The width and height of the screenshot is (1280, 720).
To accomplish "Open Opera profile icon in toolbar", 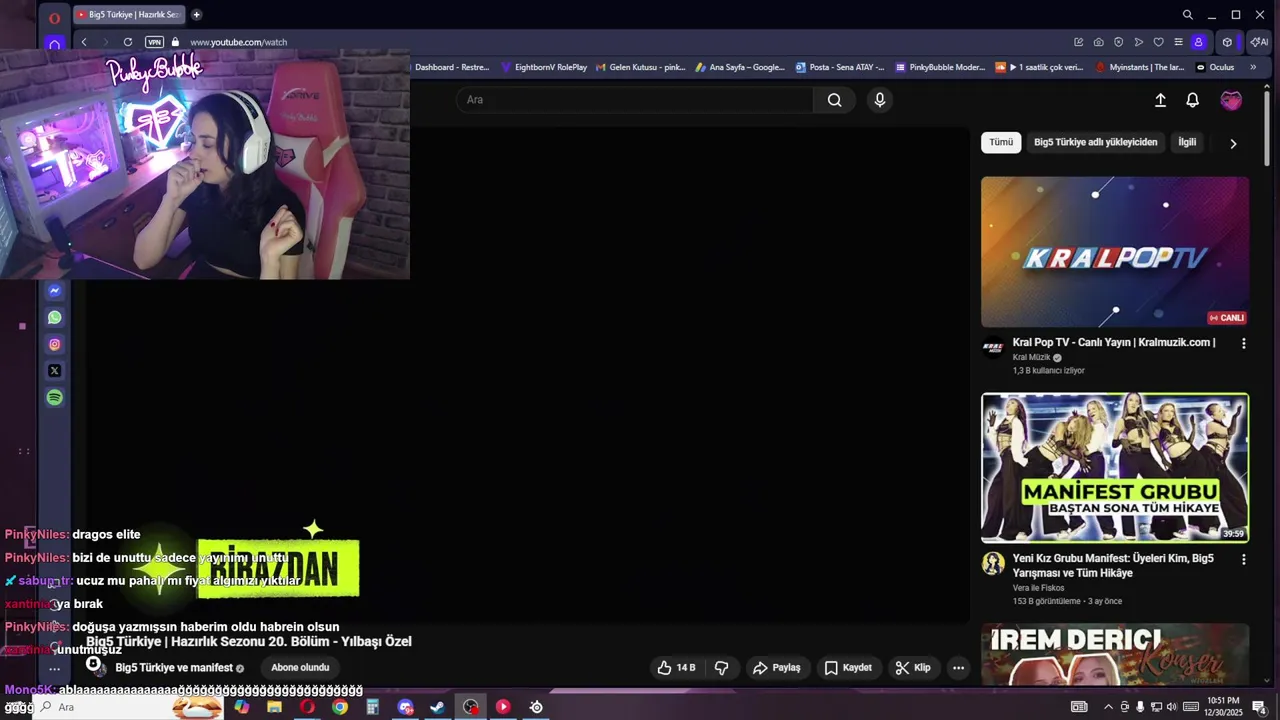I will pyautogui.click(x=1198, y=42).
